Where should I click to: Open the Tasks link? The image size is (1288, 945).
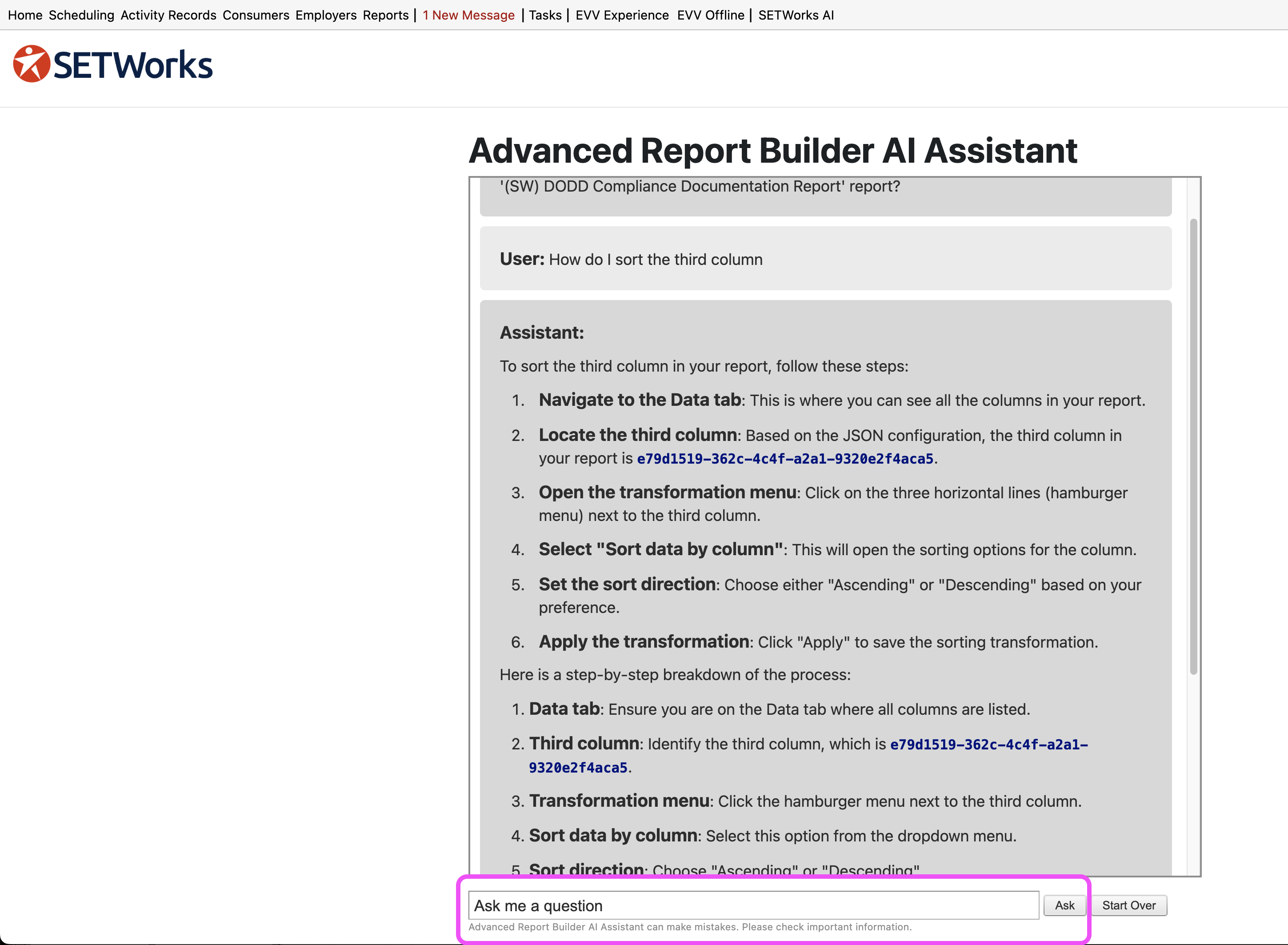(544, 15)
